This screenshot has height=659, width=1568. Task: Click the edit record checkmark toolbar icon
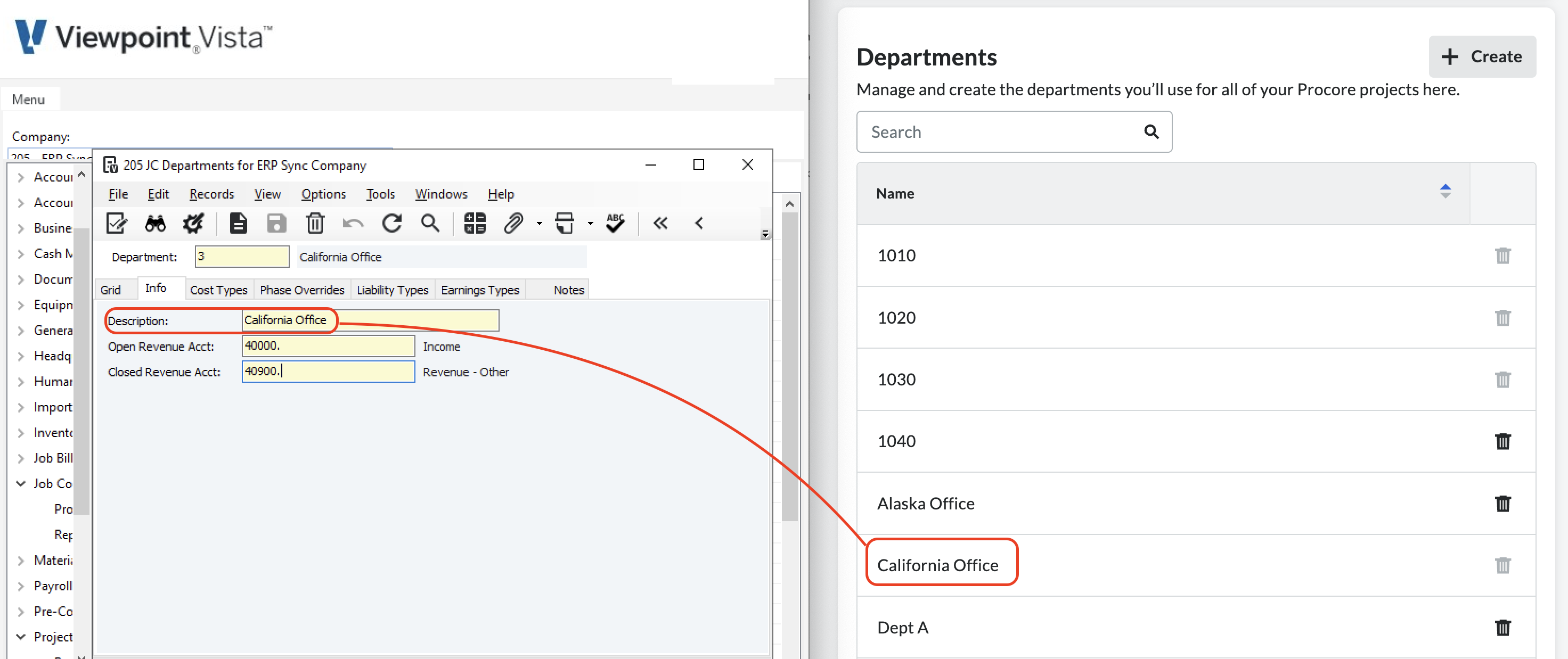pyautogui.click(x=116, y=224)
